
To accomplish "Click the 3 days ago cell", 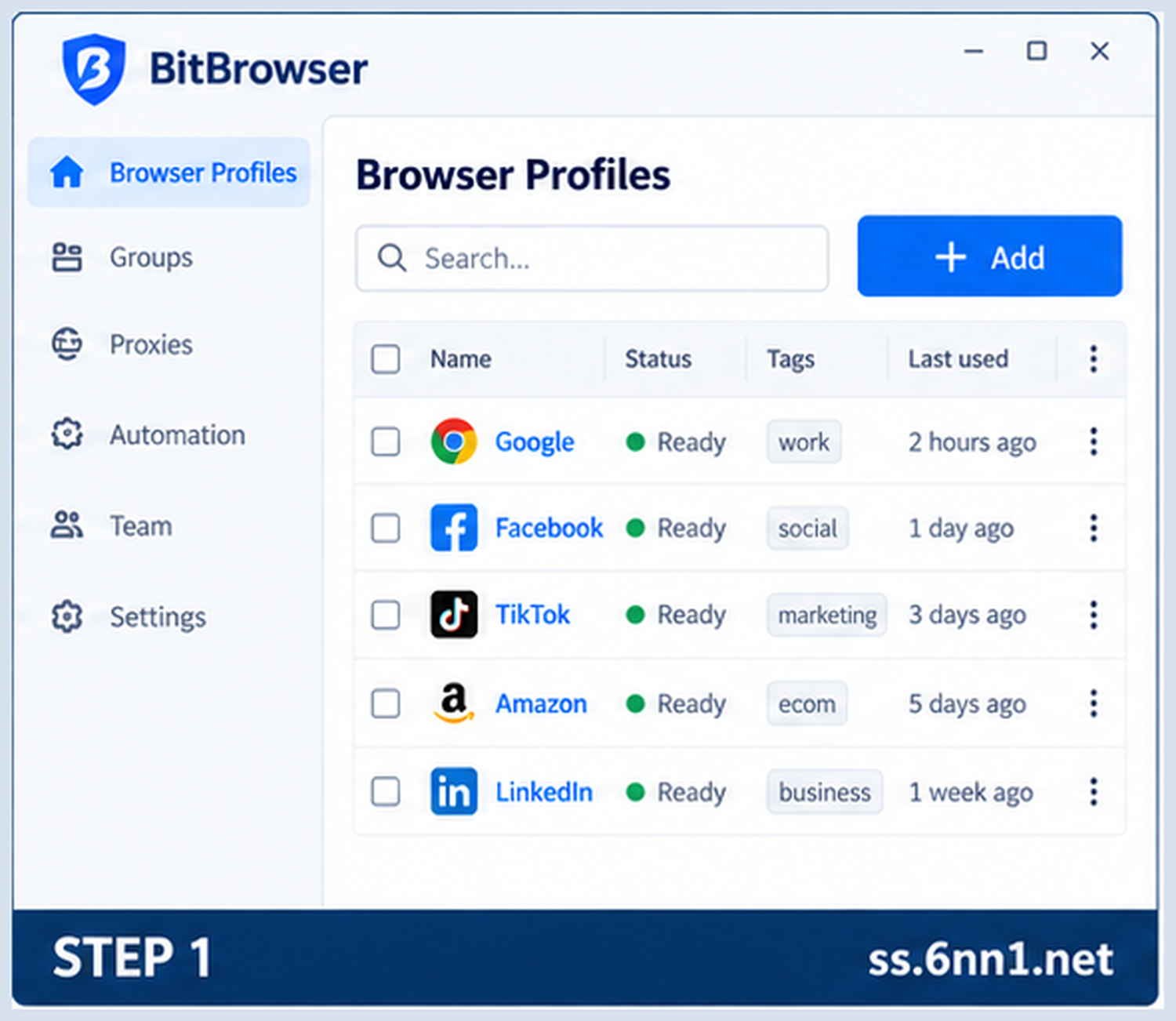I will [967, 615].
